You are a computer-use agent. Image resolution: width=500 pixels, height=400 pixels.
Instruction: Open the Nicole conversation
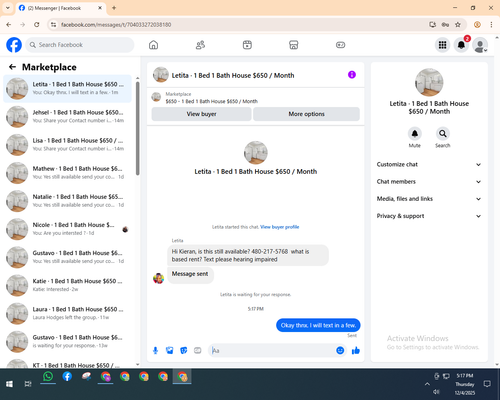click(x=67, y=229)
